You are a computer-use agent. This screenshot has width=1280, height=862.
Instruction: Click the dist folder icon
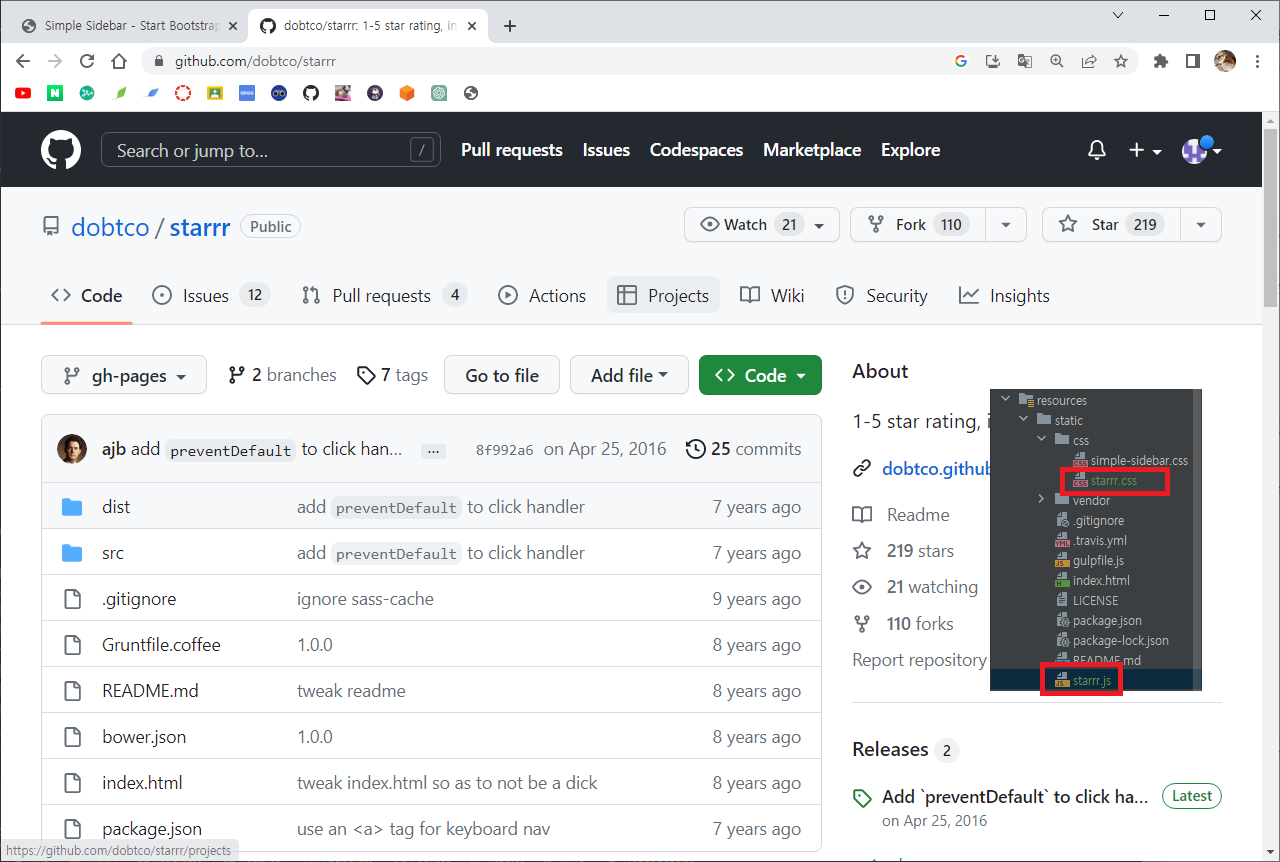(x=72, y=507)
